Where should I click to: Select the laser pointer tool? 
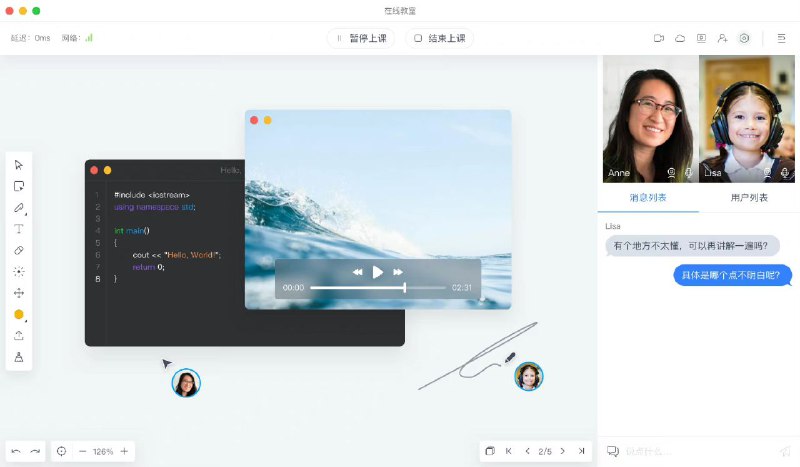[19, 272]
